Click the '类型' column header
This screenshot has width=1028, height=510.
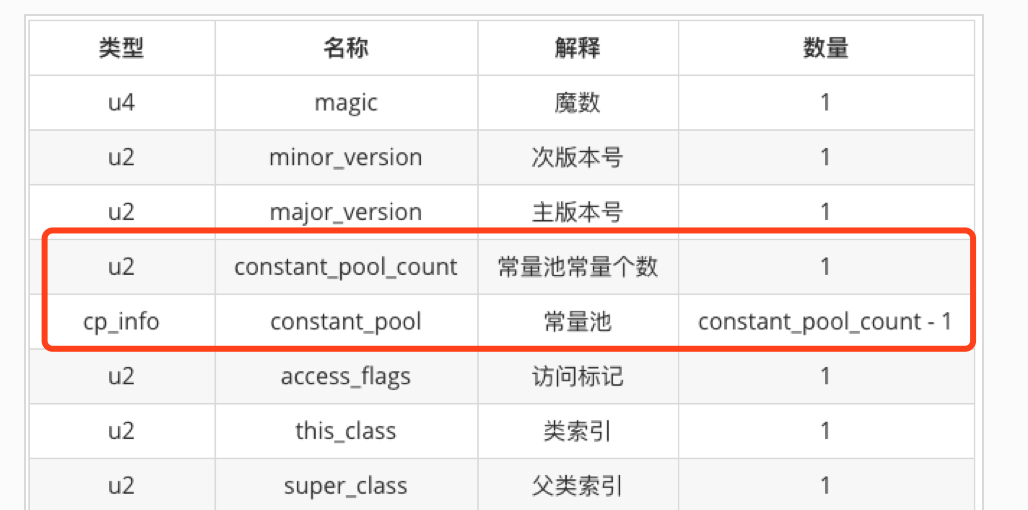pos(121,47)
